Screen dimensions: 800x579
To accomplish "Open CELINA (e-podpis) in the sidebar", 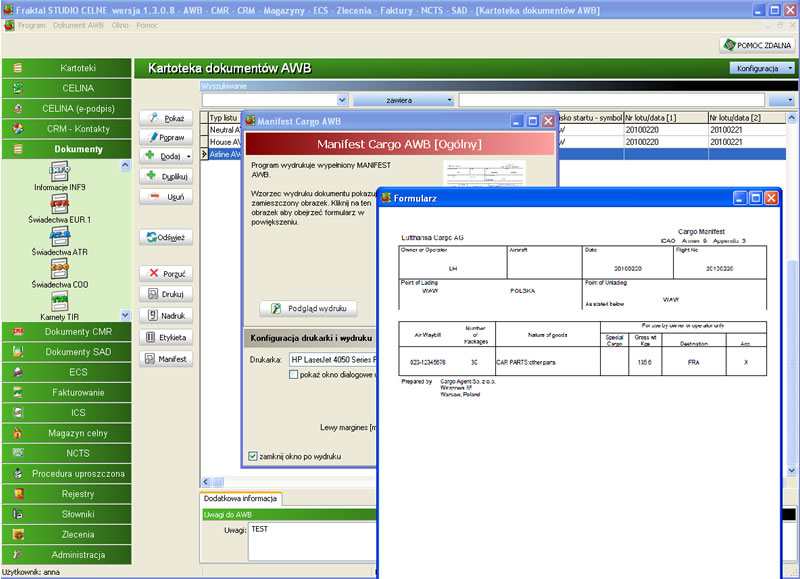I will coord(67,109).
